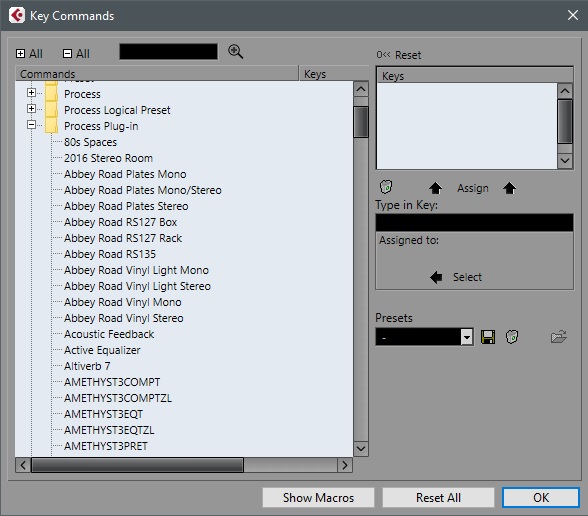Expand the Process folder

32,92
